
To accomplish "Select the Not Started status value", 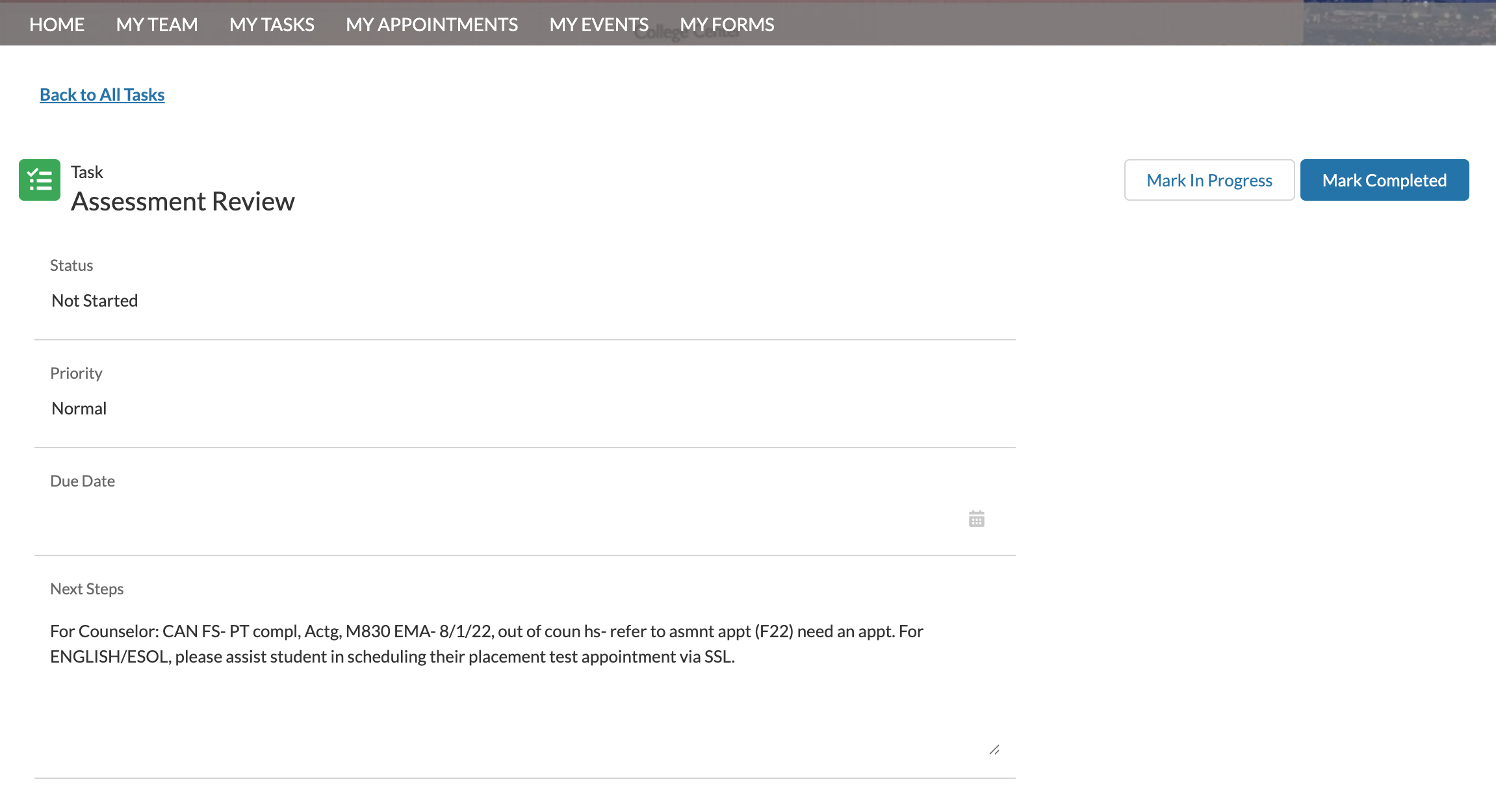I will 95,301.
